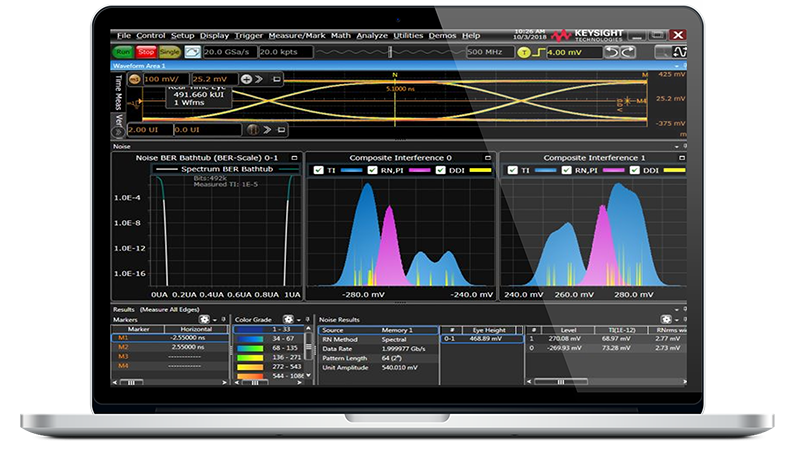
Task: Edit the 20.0 kpts memory depth field
Action: (285, 52)
